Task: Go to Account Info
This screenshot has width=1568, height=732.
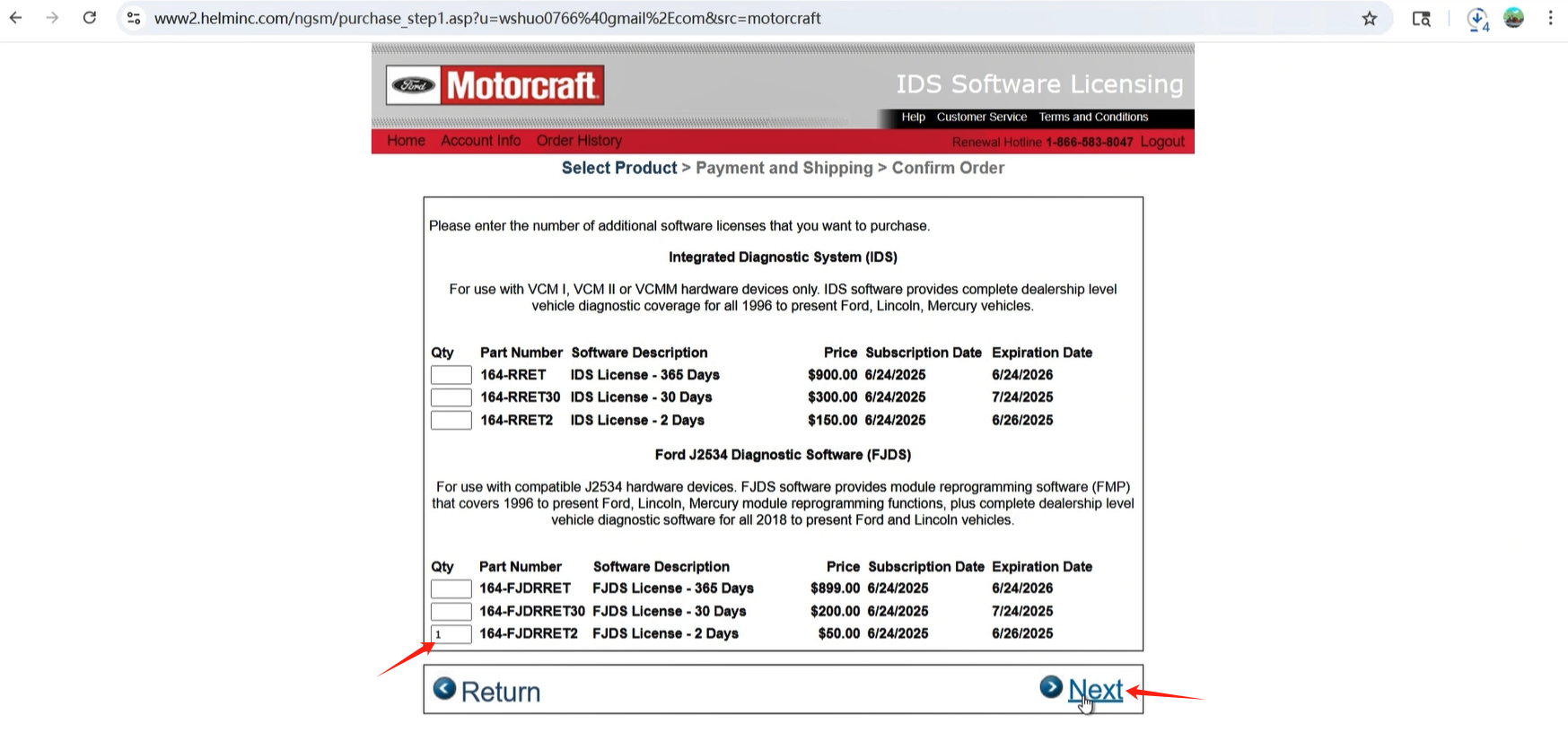Action: (x=480, y=141)
